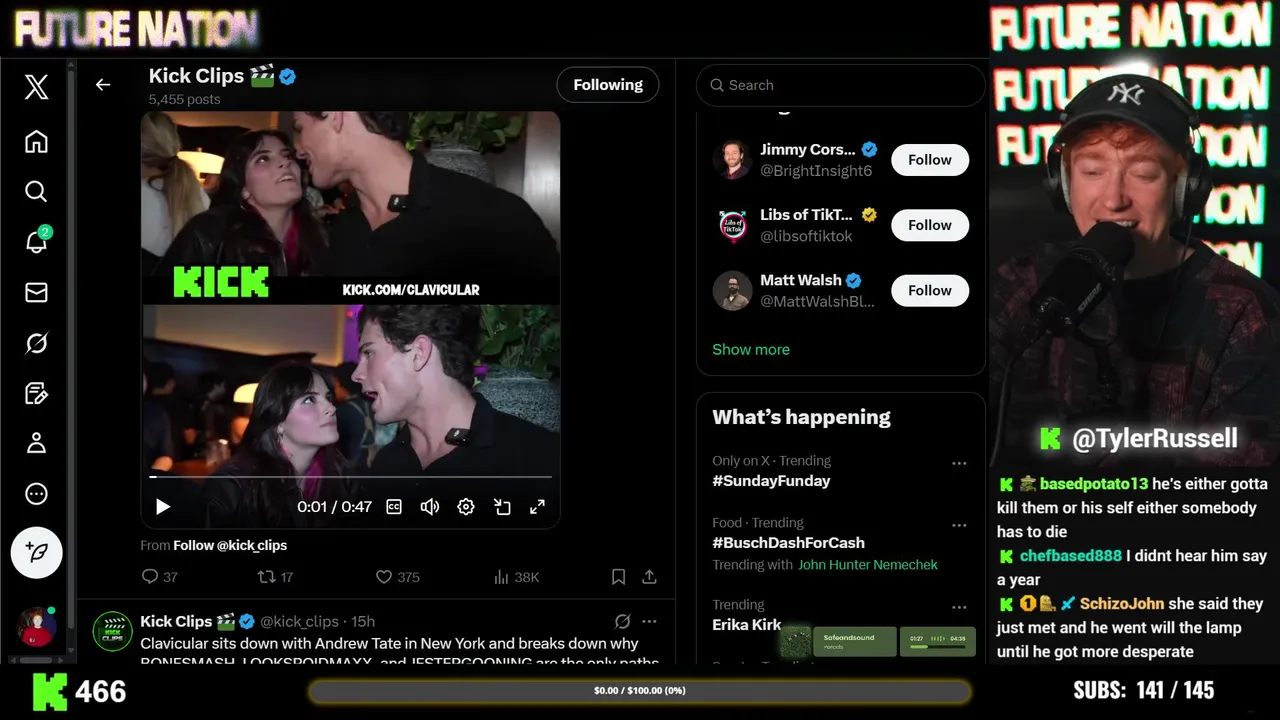Screen dimensions: 1280x720
Task: Focus the Search input field
Action: [841, 85]
